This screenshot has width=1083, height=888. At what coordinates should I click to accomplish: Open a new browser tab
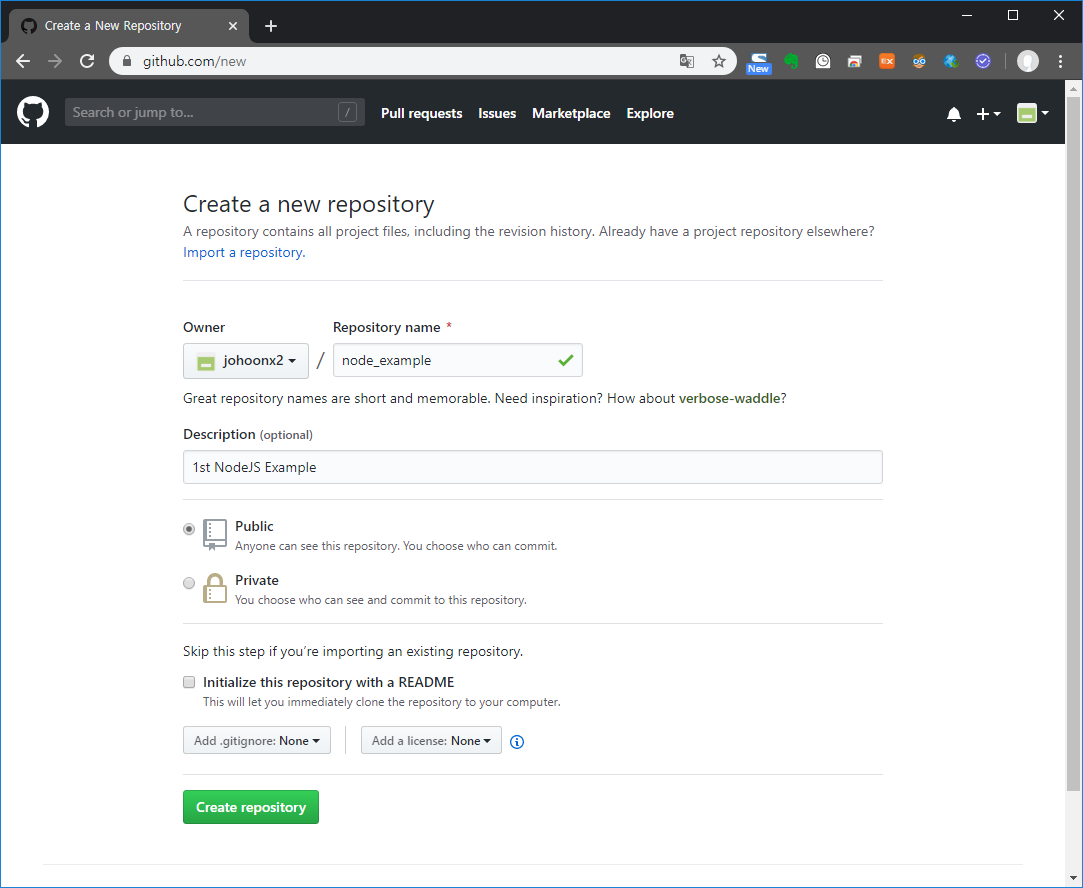coord(271,26)
